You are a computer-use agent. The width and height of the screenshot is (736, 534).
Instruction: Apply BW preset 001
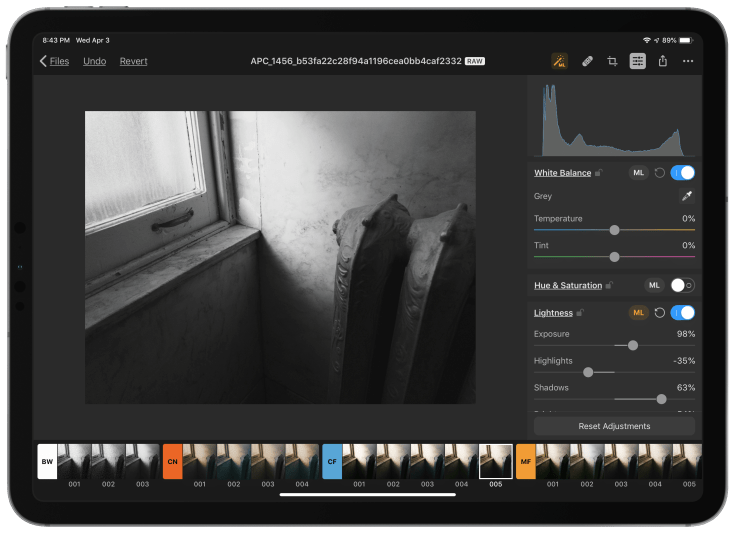pos(74,461)
